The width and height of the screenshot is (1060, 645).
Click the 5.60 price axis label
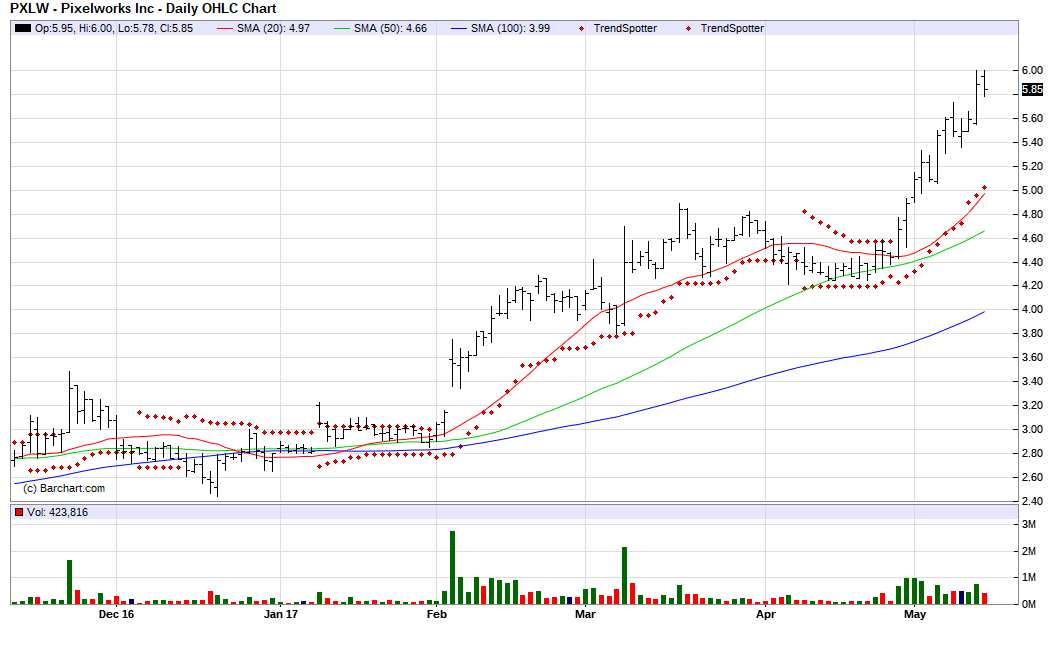point(1032,118)
